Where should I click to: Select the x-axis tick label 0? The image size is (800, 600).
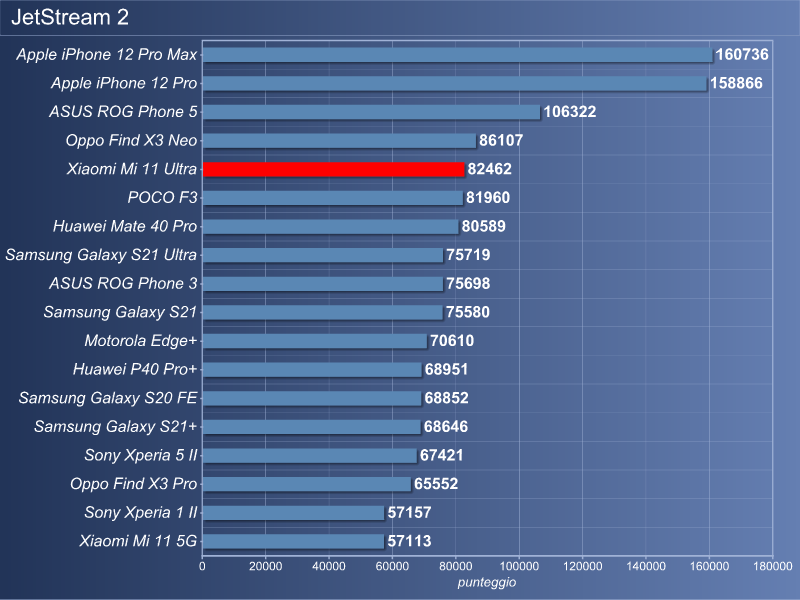coord(203,566)
